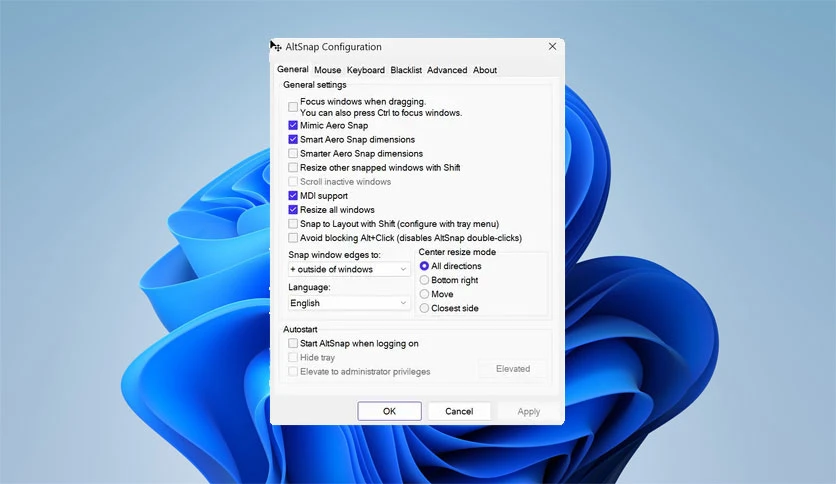Click the 'Language:' label

[309, 287]
